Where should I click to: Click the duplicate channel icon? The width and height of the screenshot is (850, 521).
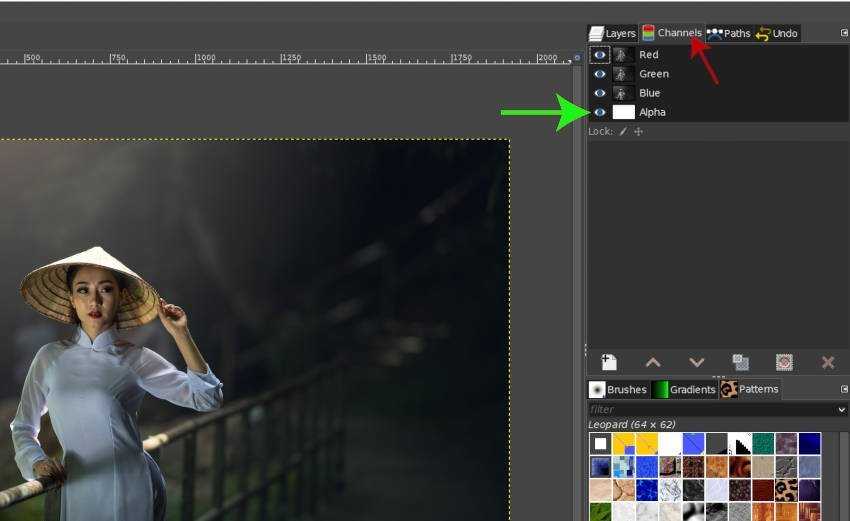741,362
